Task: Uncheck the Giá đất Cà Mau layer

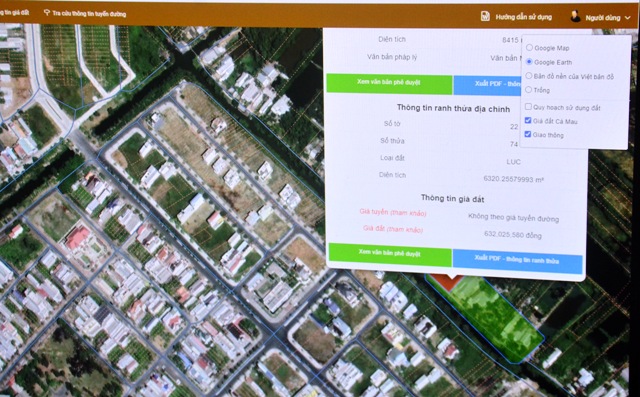Action: pos(528,120)
